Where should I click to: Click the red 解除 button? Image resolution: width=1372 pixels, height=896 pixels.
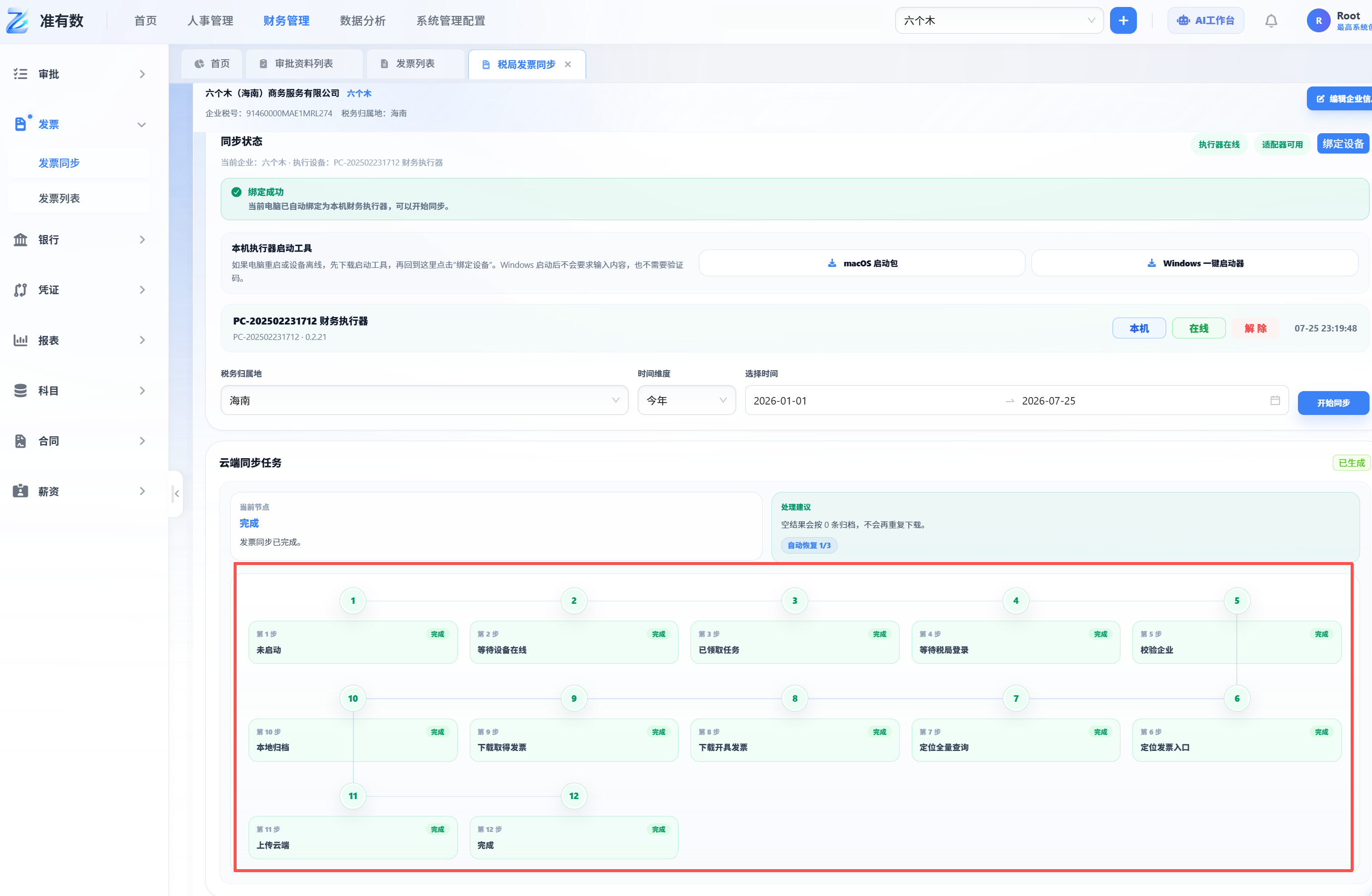coord(1255,328)
